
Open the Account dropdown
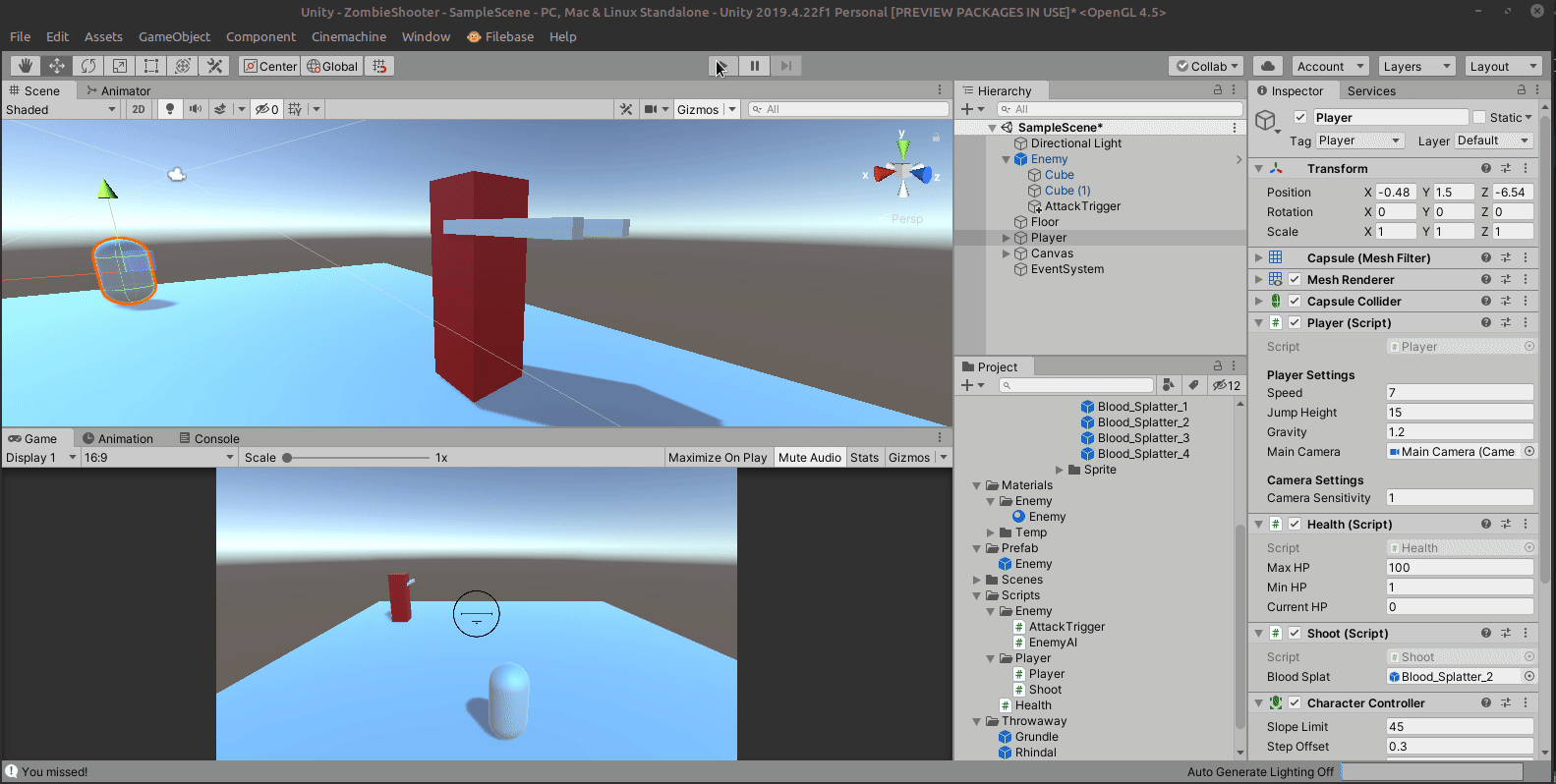1331,66
